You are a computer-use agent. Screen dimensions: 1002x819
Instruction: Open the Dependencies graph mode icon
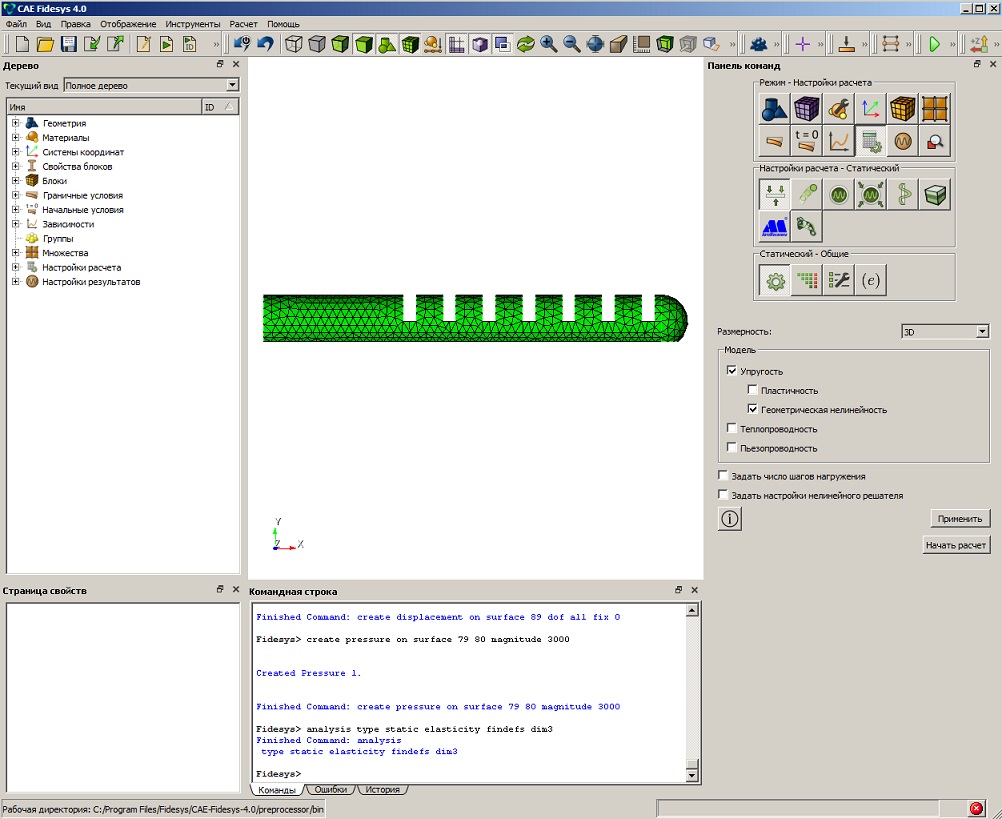(838, 141)
